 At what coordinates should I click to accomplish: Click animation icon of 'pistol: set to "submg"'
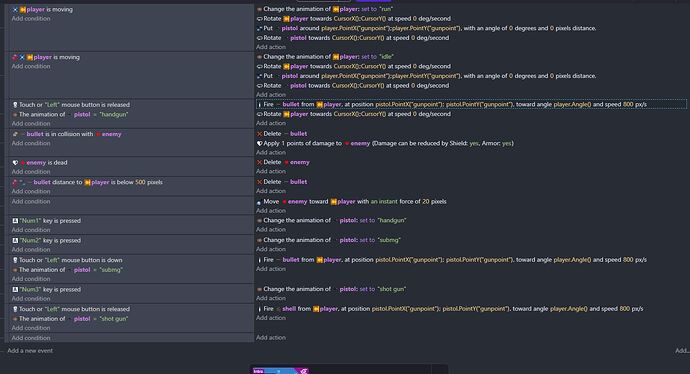click(260, 240)
